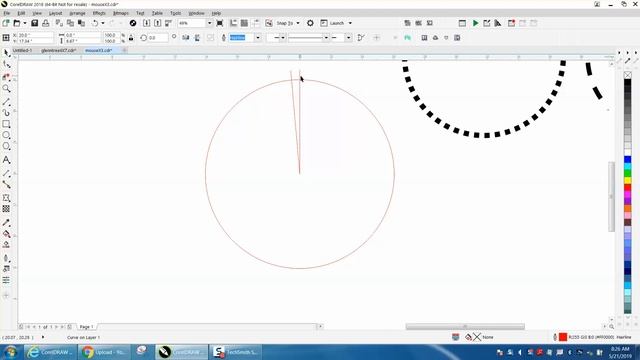Pick the green swatch in palette
Image resolution: width=640 pixels, height=360 pixels.
click(x=628, y=173)
